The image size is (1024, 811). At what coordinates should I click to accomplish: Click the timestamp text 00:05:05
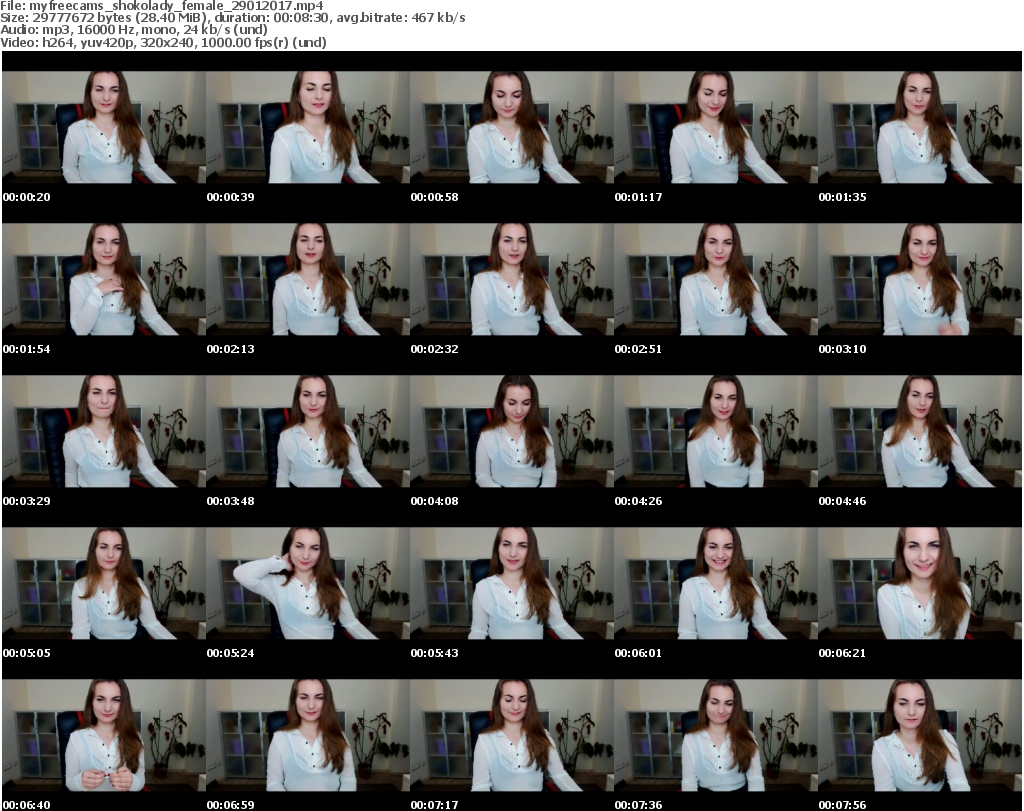pos(27,653)
